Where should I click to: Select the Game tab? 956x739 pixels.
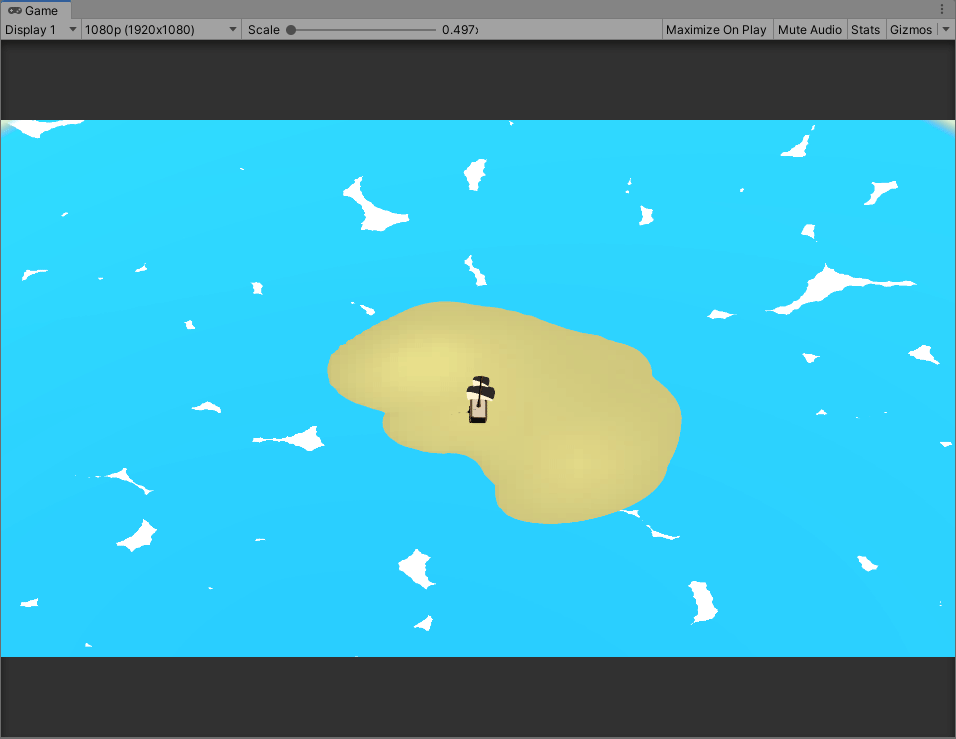click(35, 10)
